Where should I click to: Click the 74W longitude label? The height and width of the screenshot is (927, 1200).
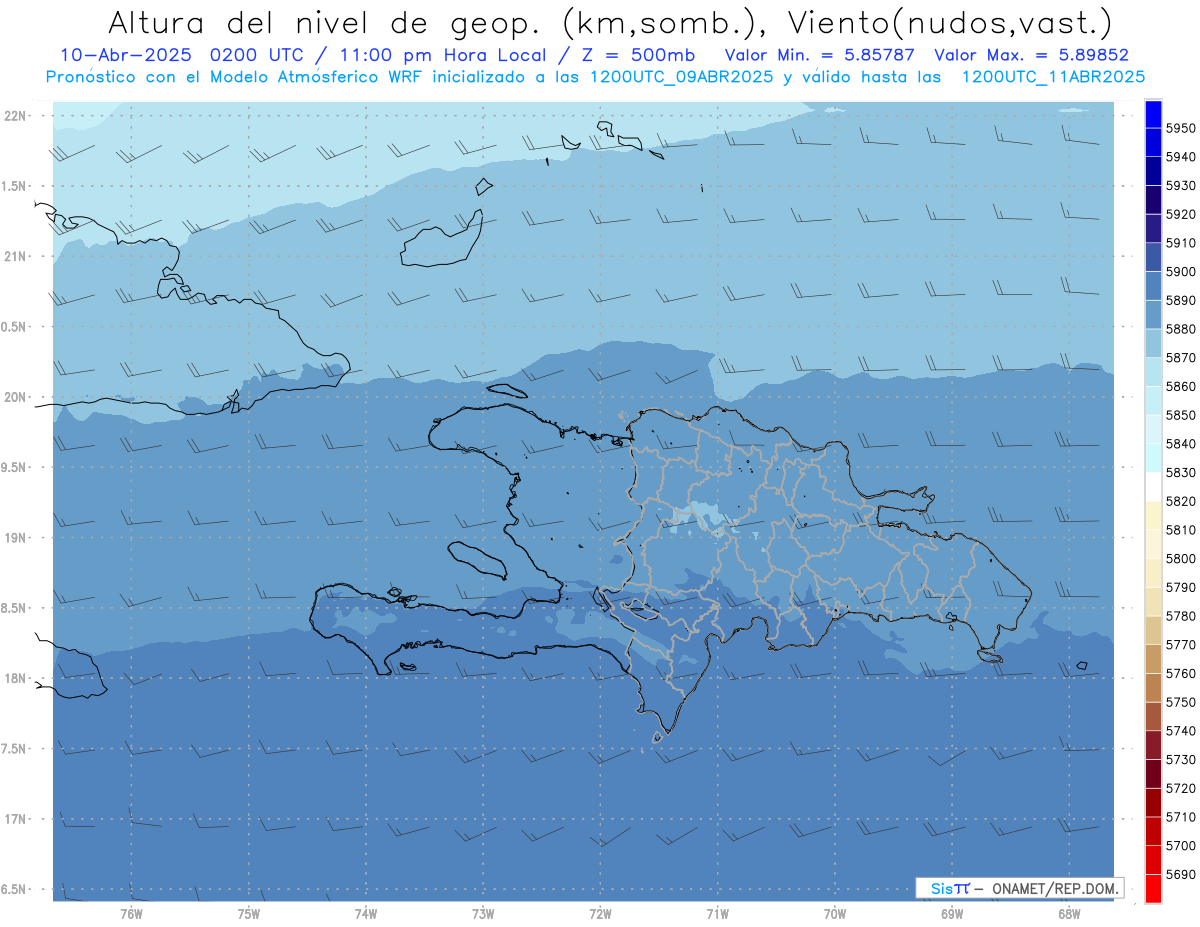point(366,913)
